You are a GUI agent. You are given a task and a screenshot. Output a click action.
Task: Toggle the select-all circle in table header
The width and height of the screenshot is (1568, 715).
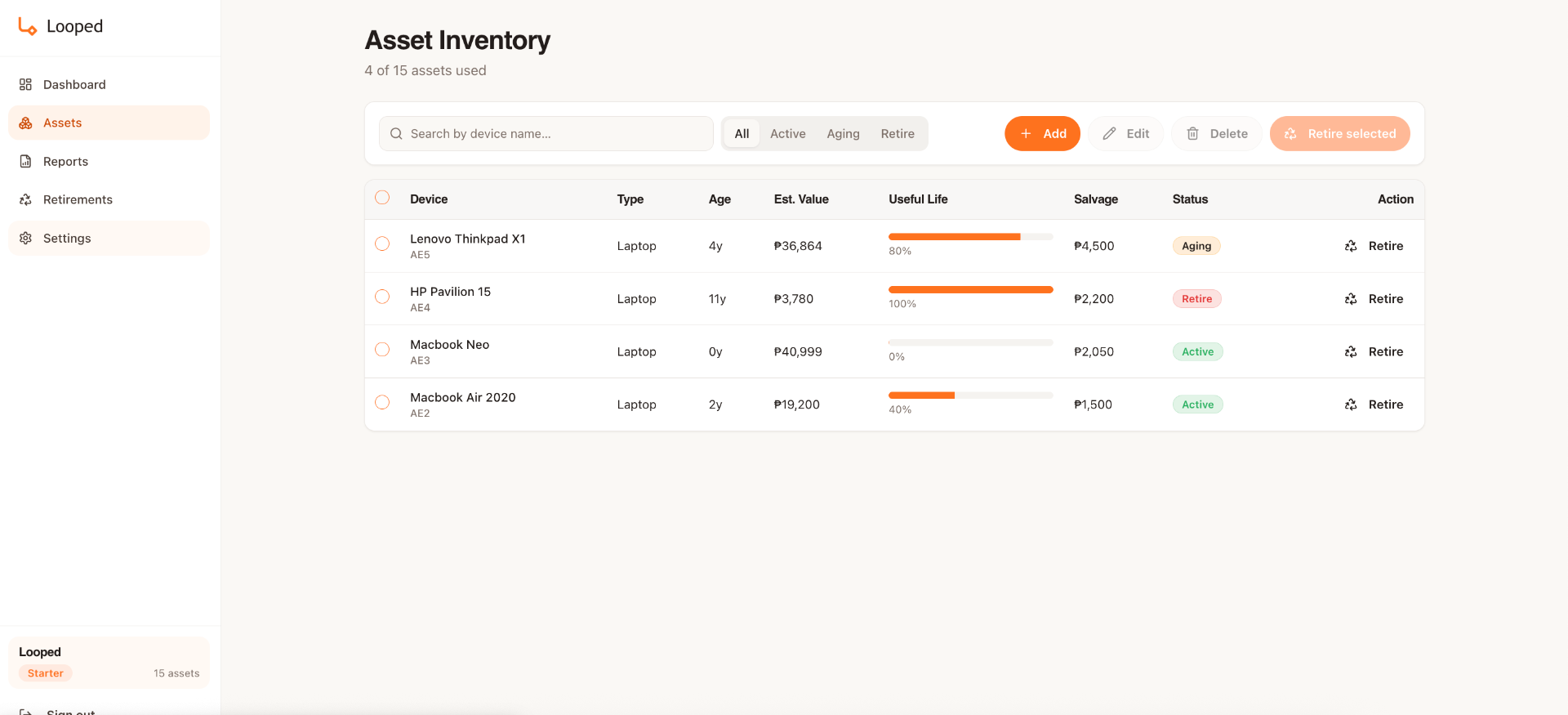click(382, 198)
